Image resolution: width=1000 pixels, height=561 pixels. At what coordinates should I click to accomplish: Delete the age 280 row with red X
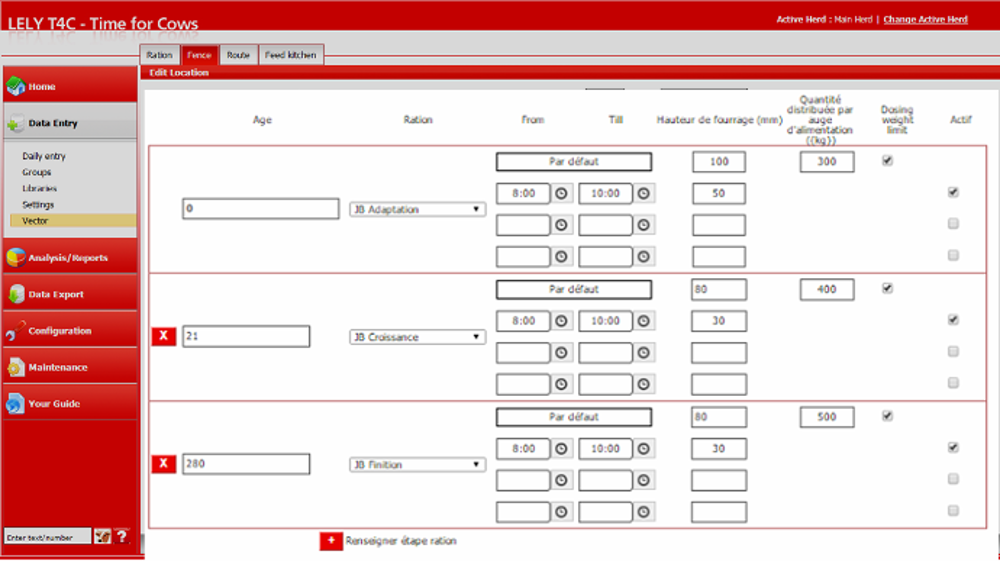click(164, 463)
